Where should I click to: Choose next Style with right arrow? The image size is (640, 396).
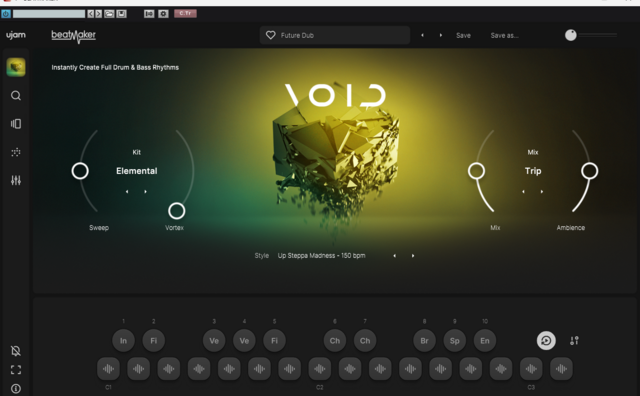pos(413,256)
